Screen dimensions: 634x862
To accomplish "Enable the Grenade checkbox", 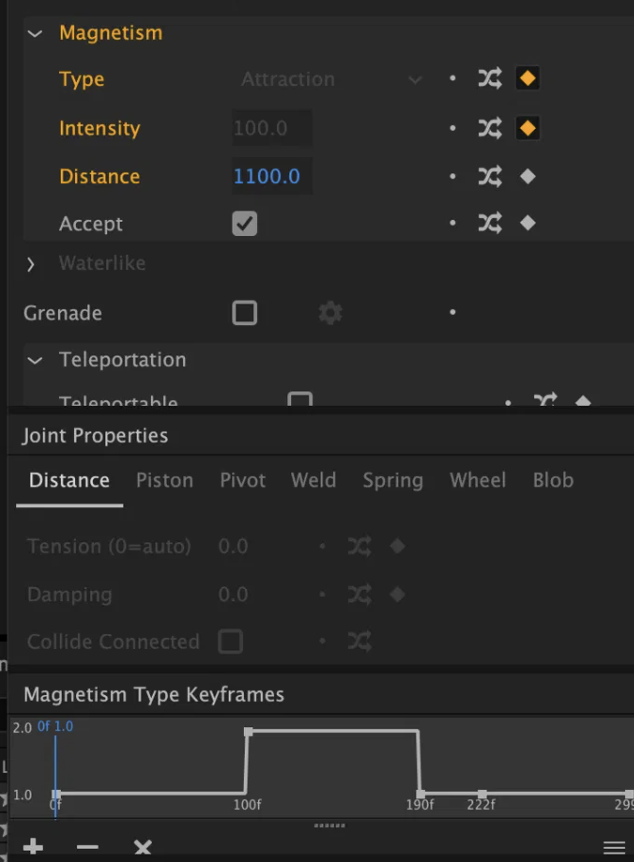I will (245, 313).
